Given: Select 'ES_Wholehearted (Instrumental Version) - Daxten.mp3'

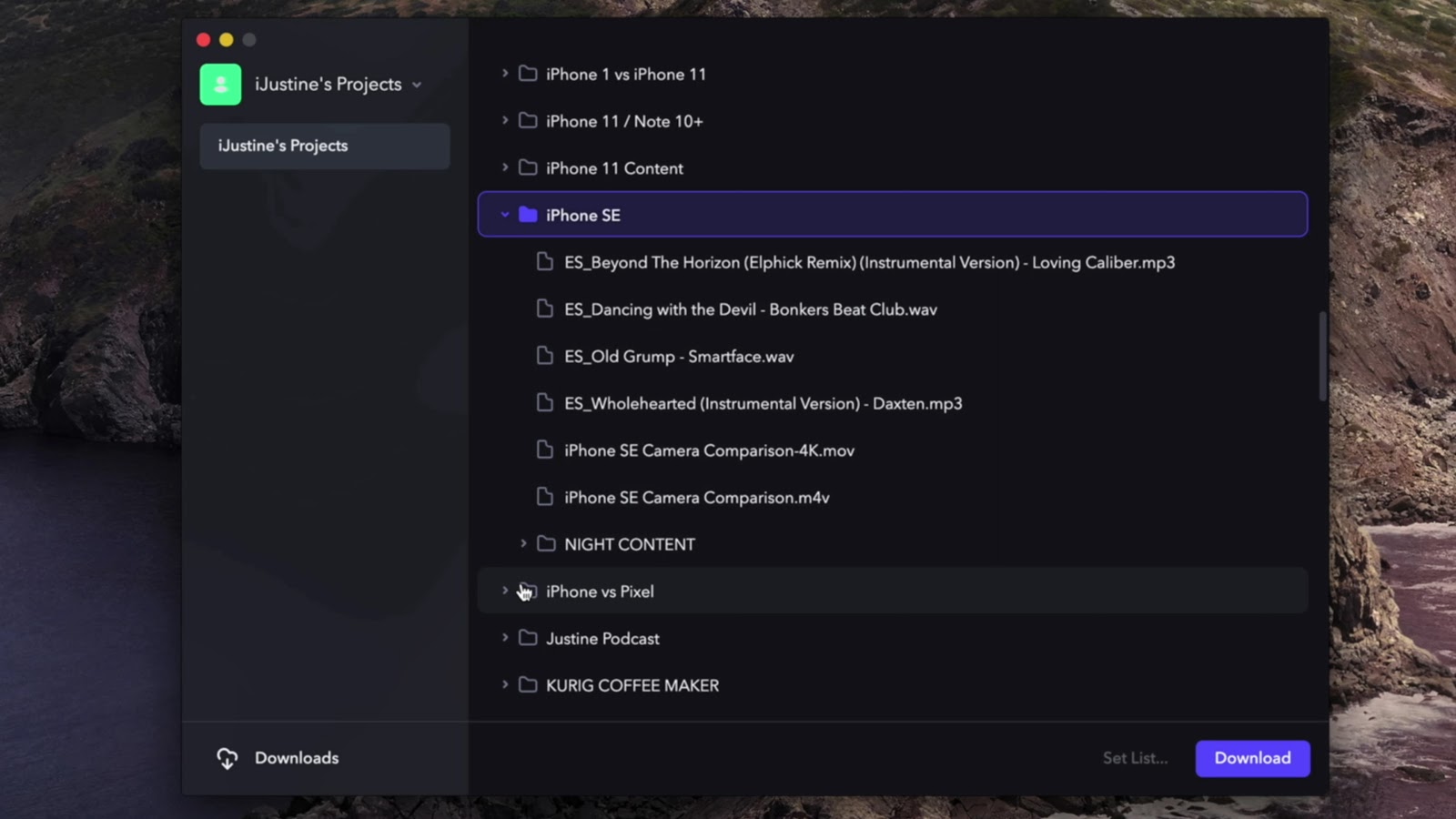Looking at the screenshot, I should (x=763, y=403).
